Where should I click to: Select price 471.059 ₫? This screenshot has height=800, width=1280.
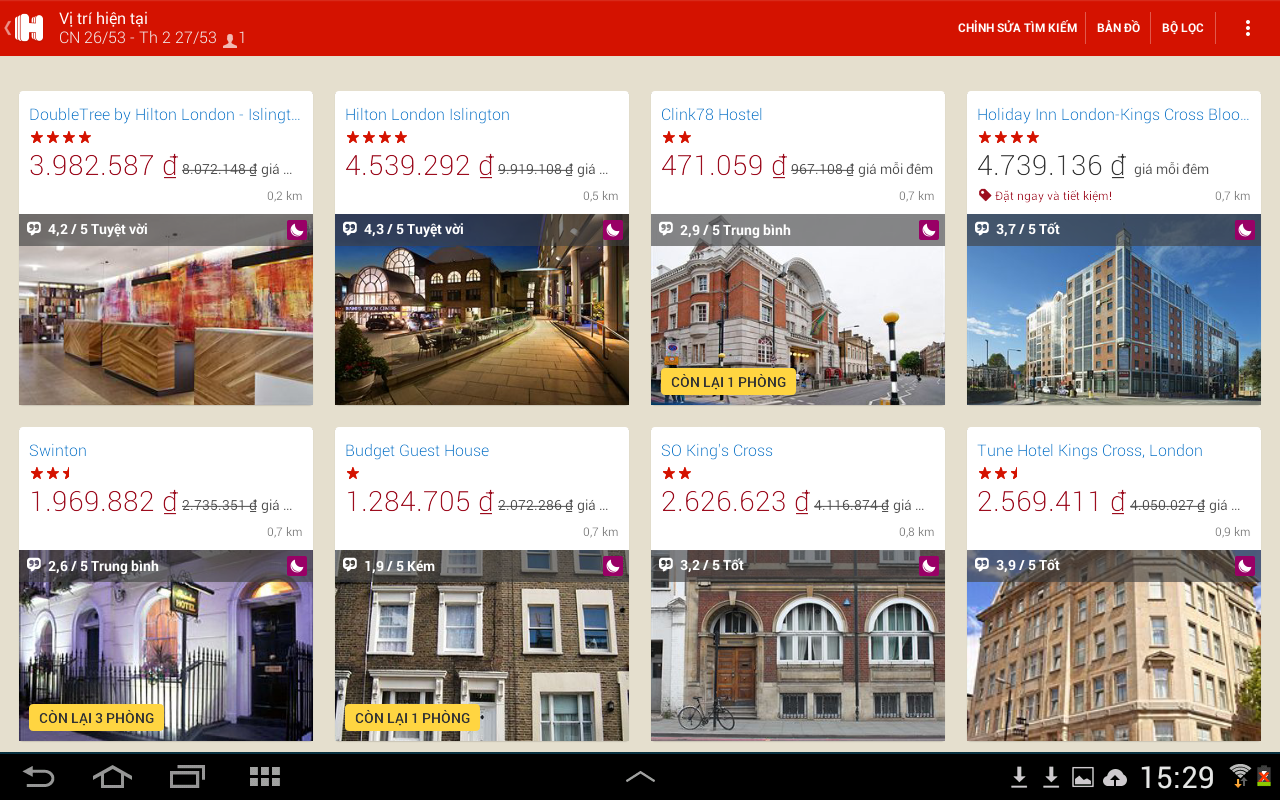pos(724,166)
